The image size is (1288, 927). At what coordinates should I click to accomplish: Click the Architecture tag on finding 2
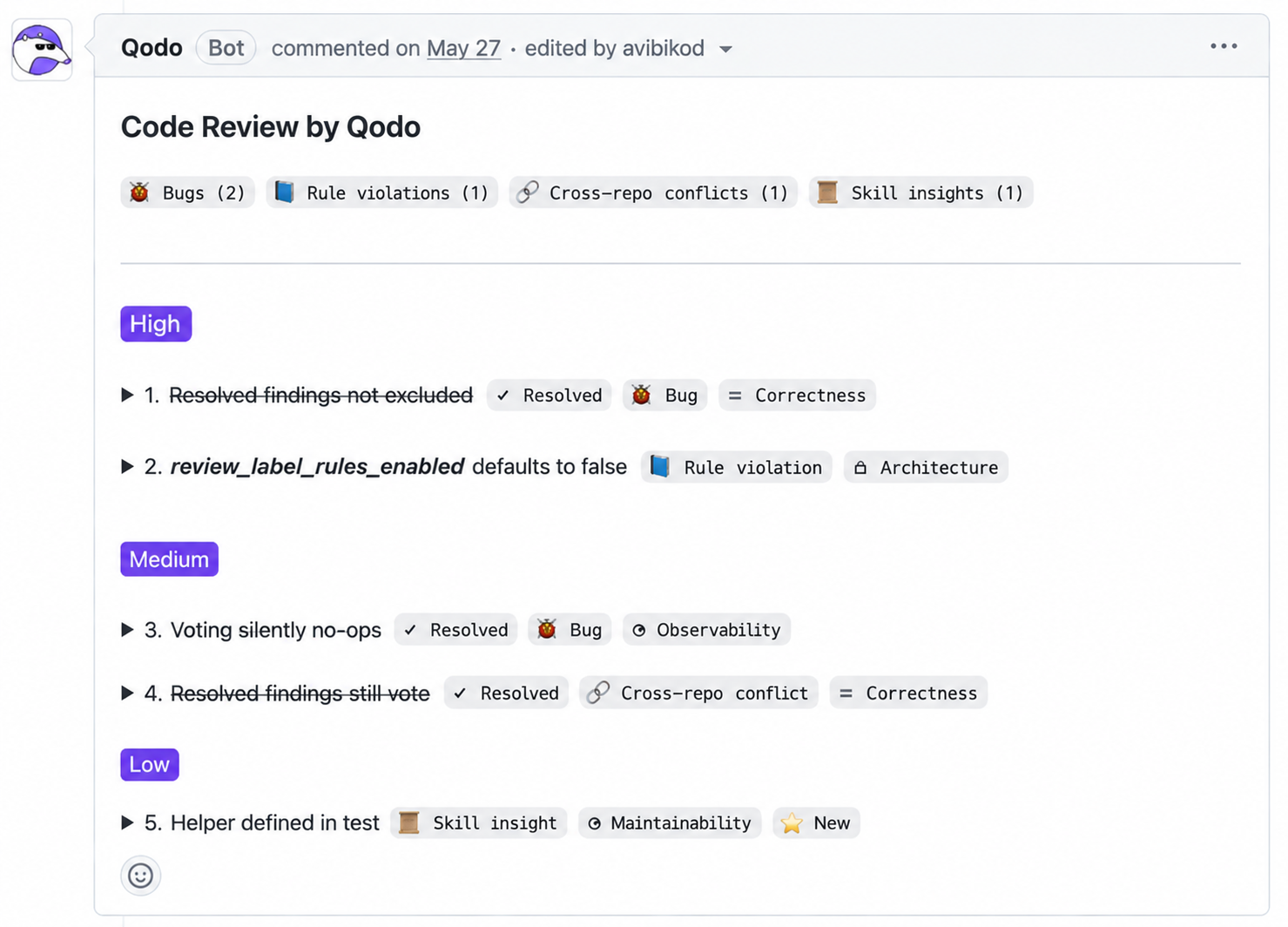(x=926, y=467)
